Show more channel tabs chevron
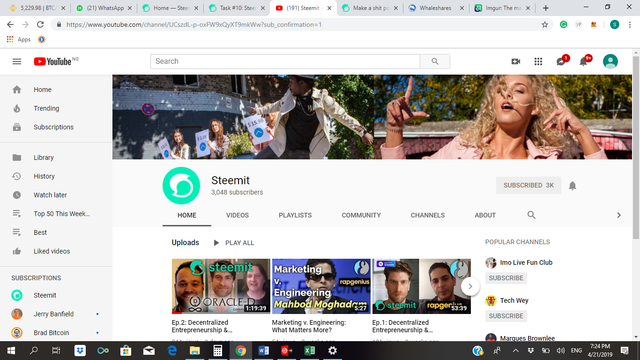This screenshot has height=360, width=640. (618, 215)
